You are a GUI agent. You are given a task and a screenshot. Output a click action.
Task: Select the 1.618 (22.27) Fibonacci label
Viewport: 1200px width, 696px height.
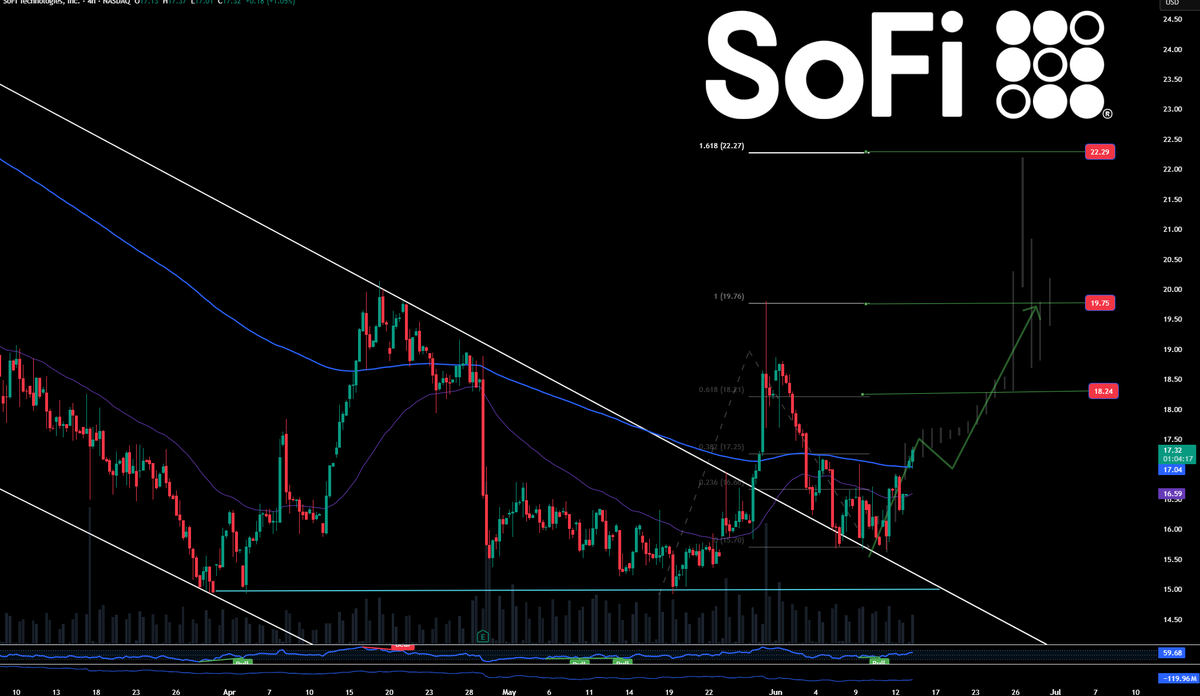tap(723, 146)
